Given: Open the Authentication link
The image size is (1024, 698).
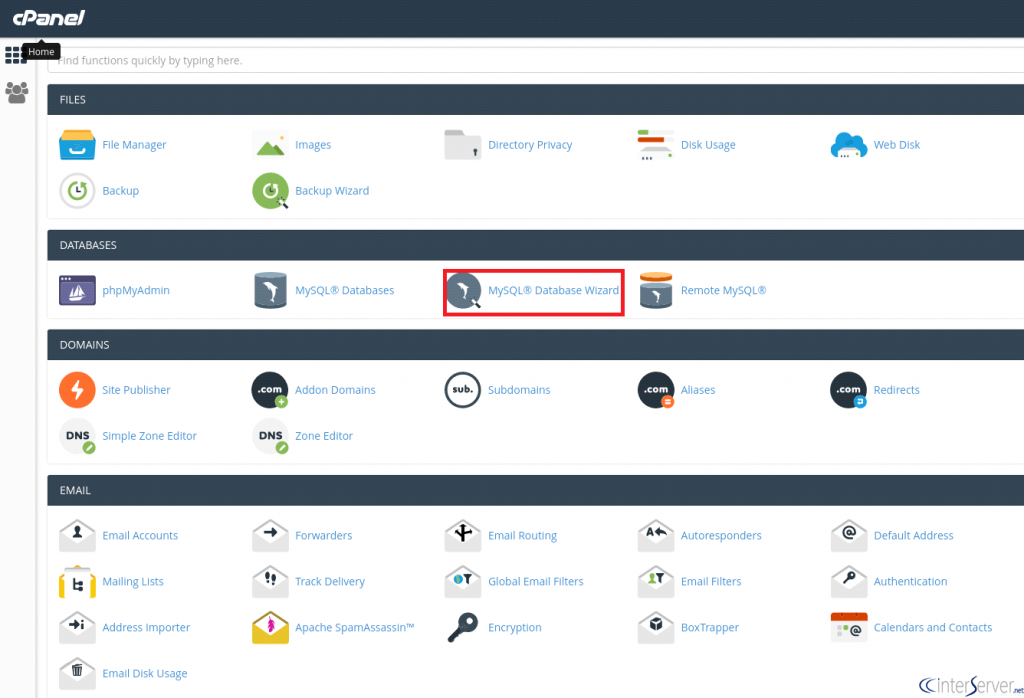Looking at the screenshot, I should point(910,582).
